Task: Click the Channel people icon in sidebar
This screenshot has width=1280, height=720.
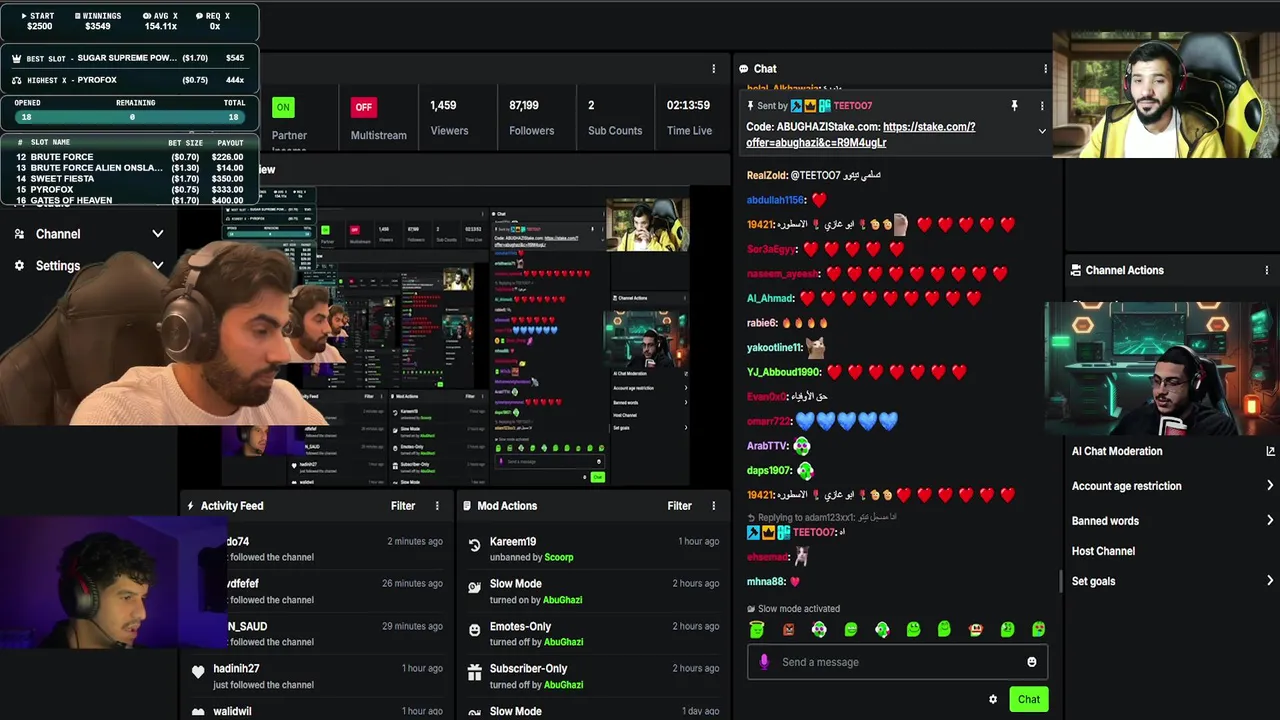Action: [19, 234]
